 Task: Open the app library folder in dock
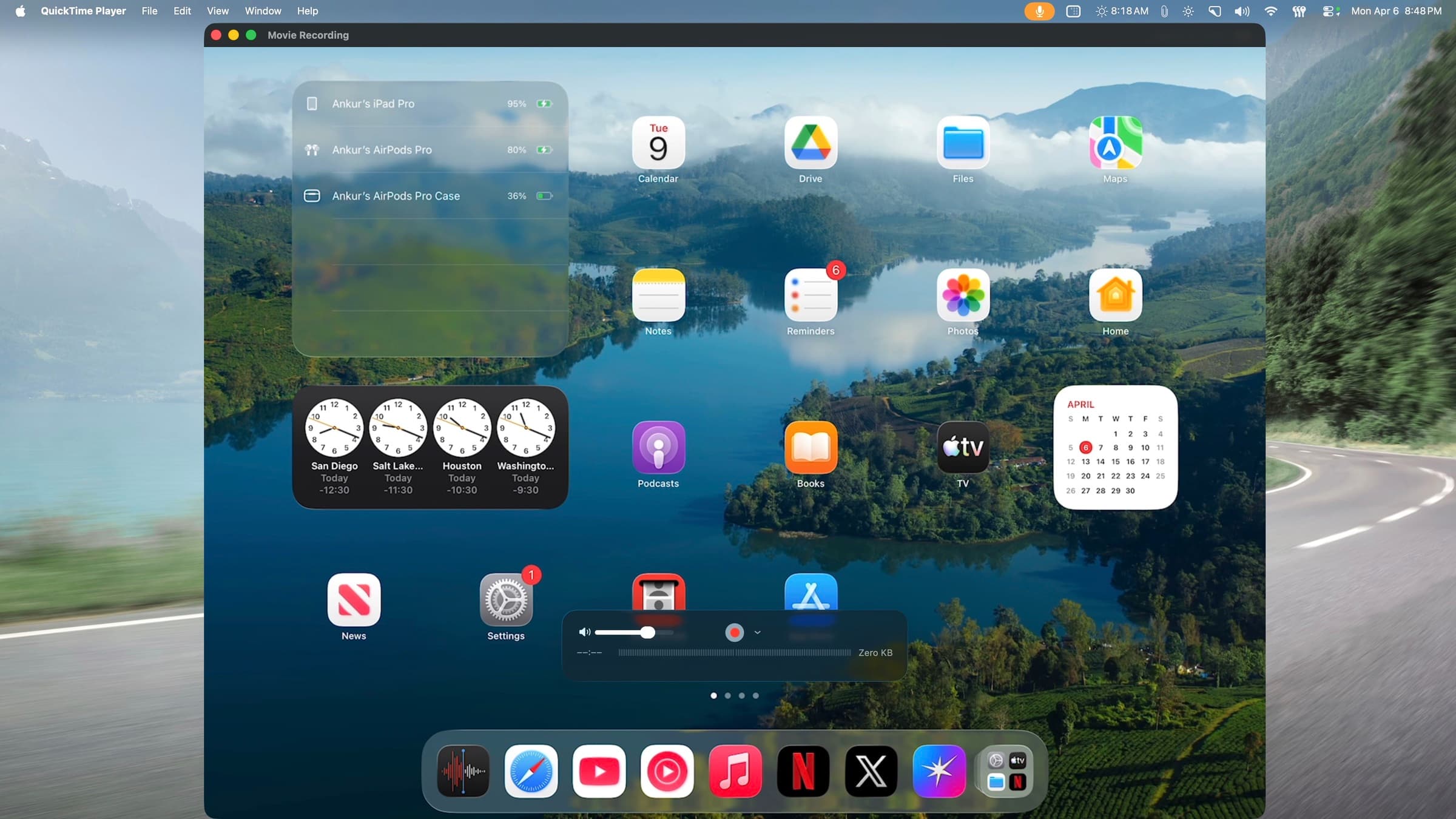(1006, 771)
